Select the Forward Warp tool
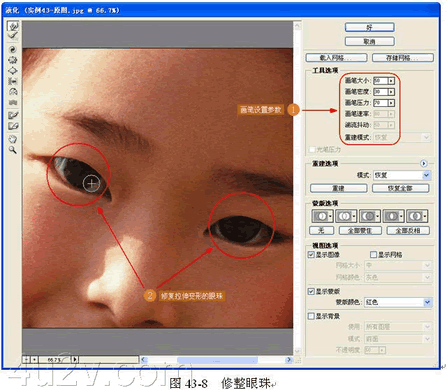 [x=13, y=26]
